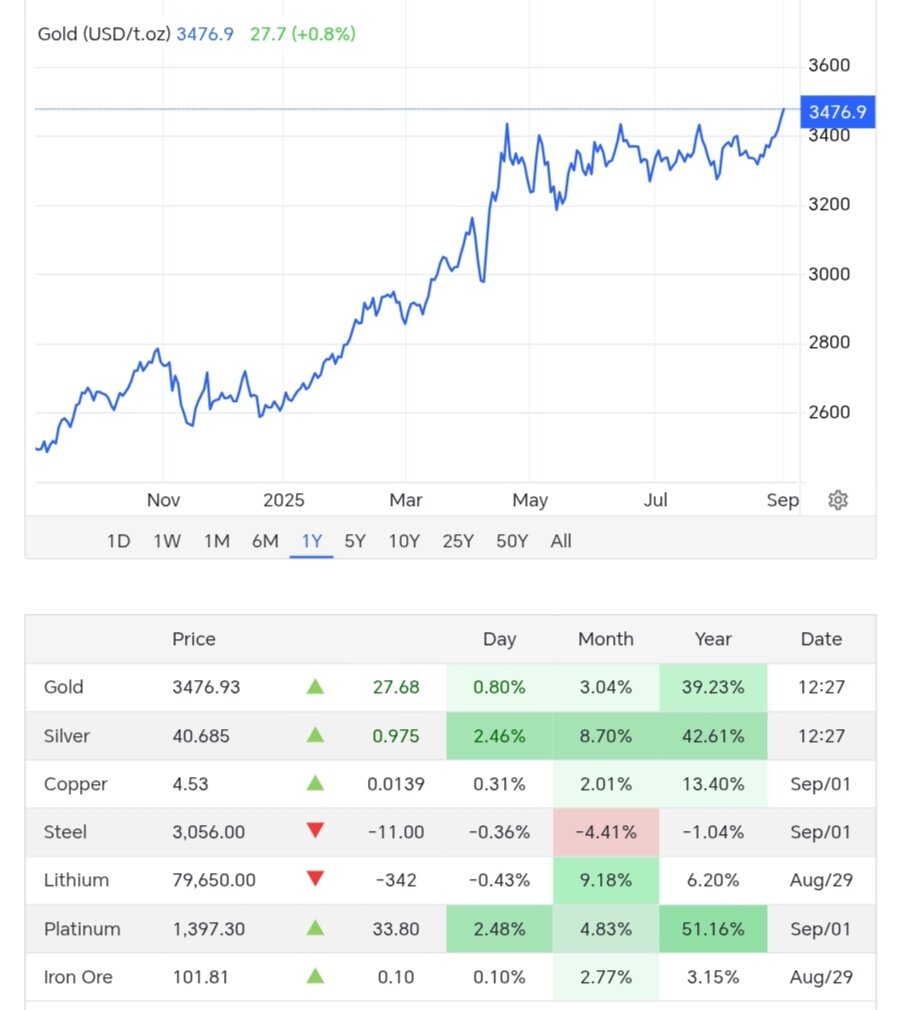Click the blue 3476.9 price label
This screenshot has height=1010, width=918.
(837, 112)
